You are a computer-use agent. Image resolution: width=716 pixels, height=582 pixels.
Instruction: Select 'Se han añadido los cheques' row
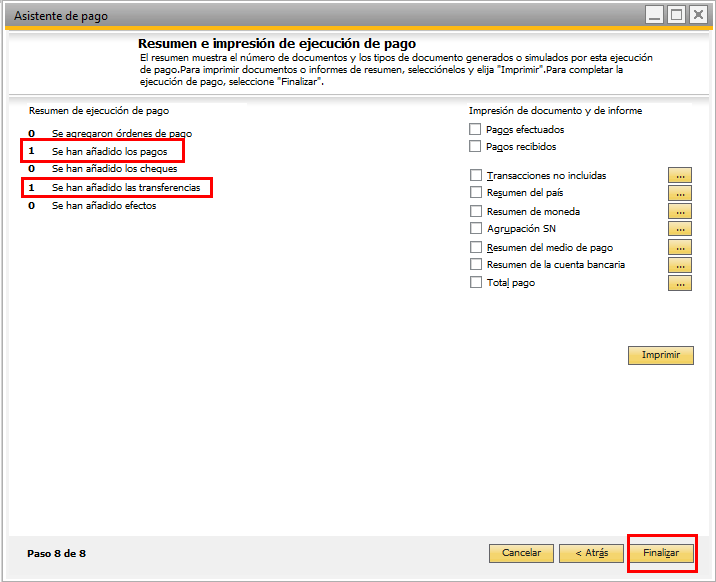(103, 168)
